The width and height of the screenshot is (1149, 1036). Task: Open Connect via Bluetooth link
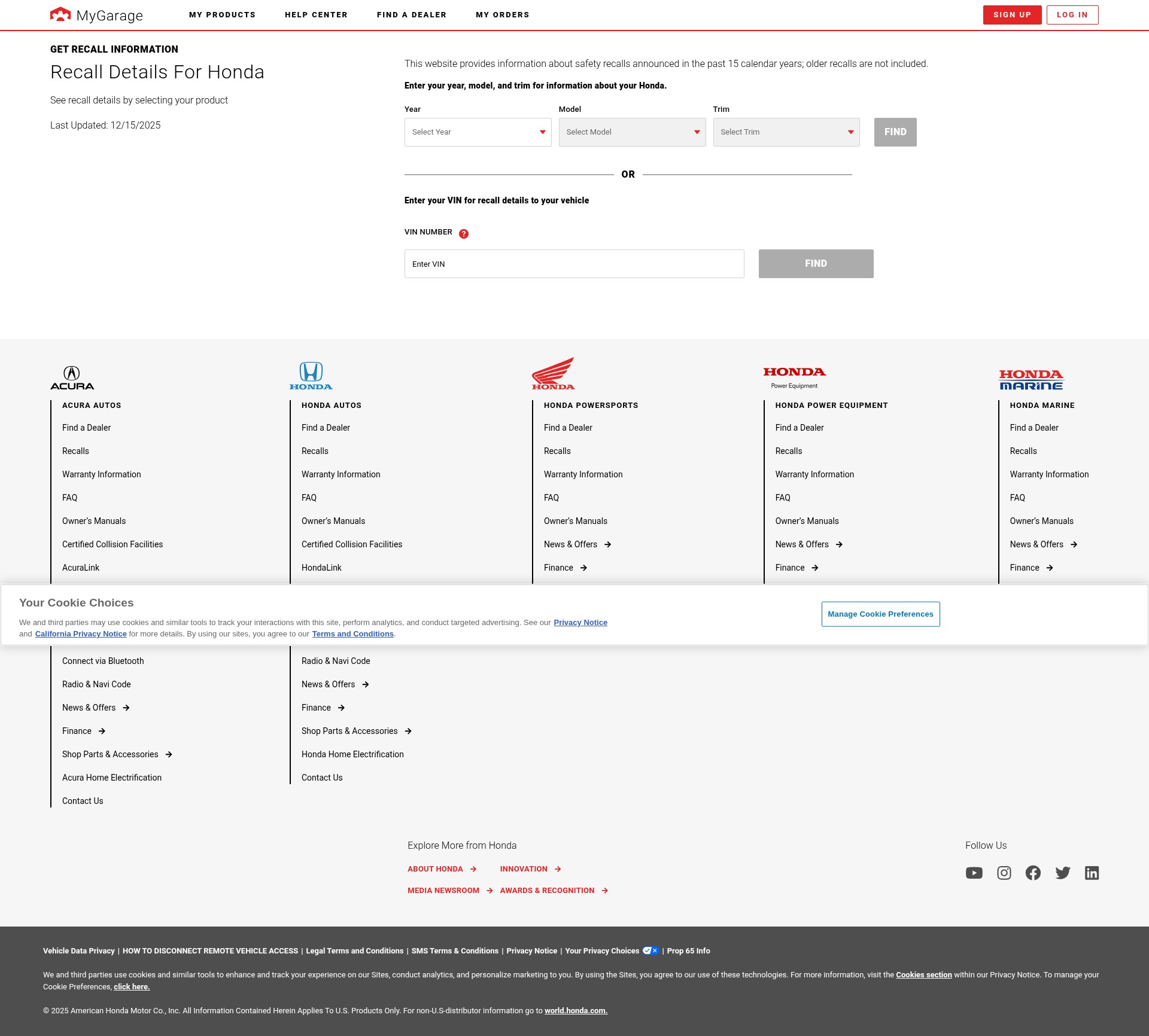click(x=103, y=661)
